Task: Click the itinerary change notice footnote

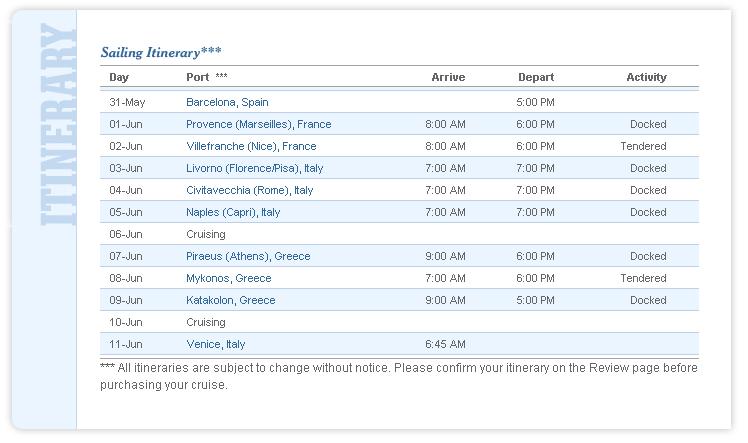Action: 399,376
